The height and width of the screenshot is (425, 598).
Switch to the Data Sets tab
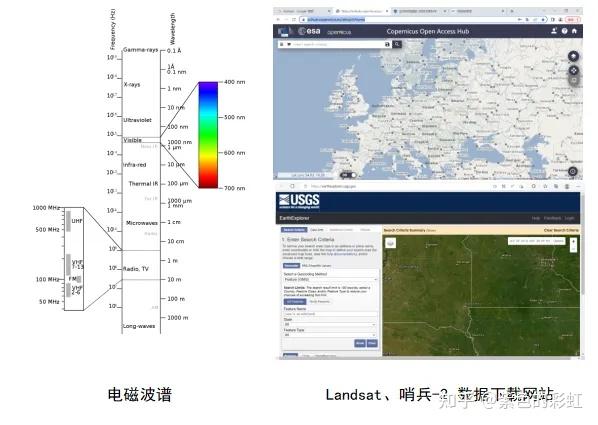[x=317, y=230]
